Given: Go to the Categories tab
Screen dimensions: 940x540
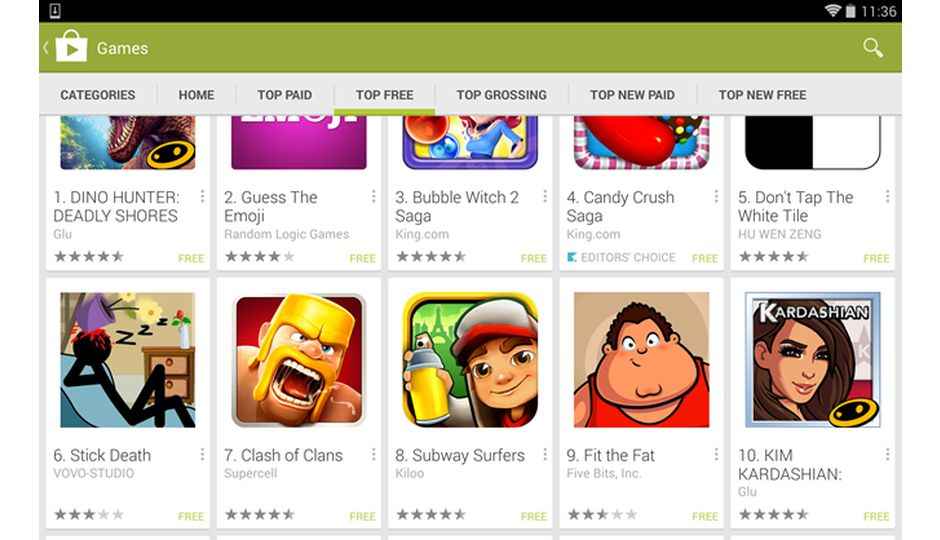Looking at the screenshot, I should [x=98, y=95].
